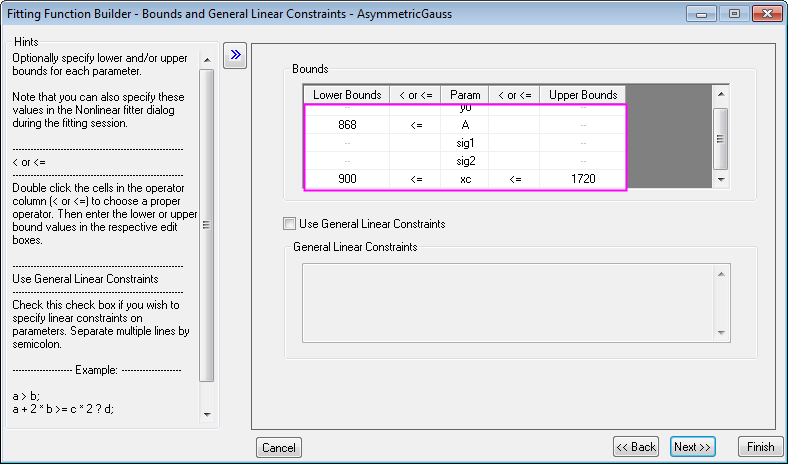This screenshot has width=788, height=464.
Task: Select lower bound cell with value 900
Action: 347,177
